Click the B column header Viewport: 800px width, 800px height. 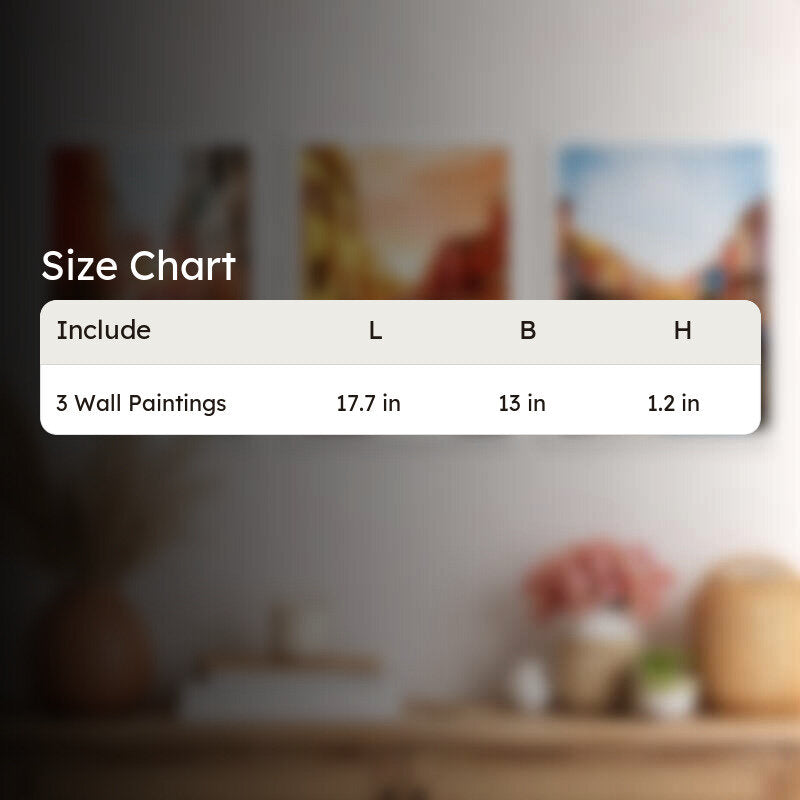[528, 331]
